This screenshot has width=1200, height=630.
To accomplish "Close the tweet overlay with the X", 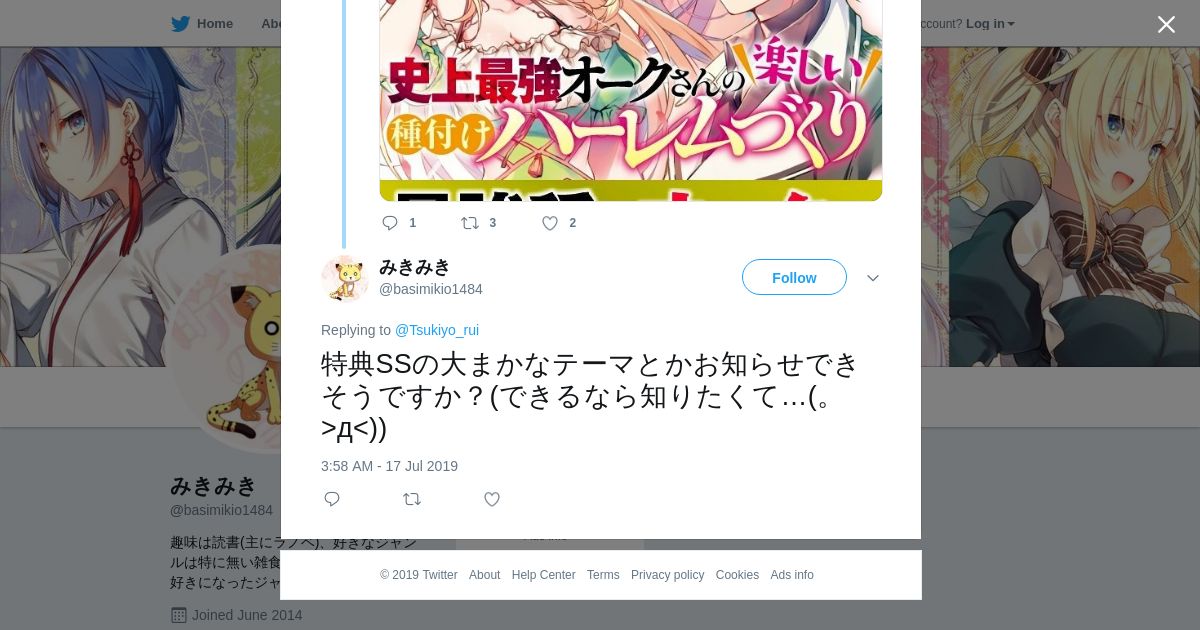I will pos(1166,25).
